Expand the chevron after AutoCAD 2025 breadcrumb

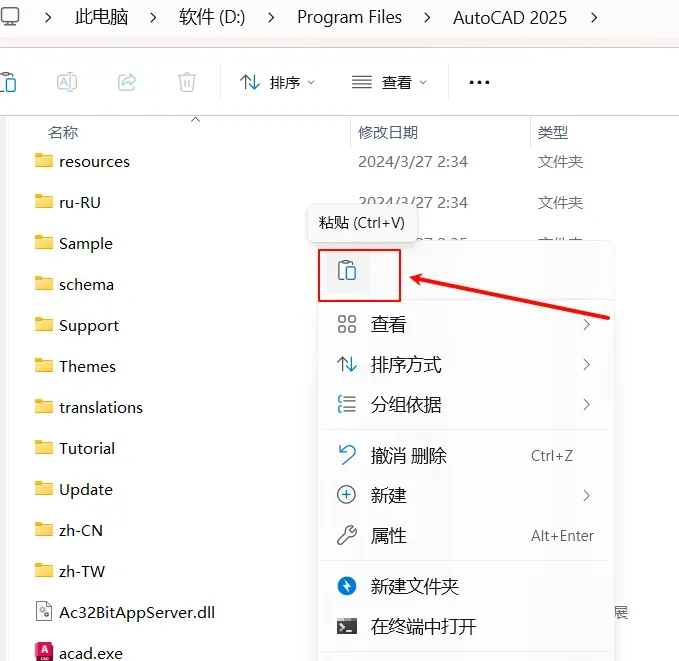(x=594, y=18)
